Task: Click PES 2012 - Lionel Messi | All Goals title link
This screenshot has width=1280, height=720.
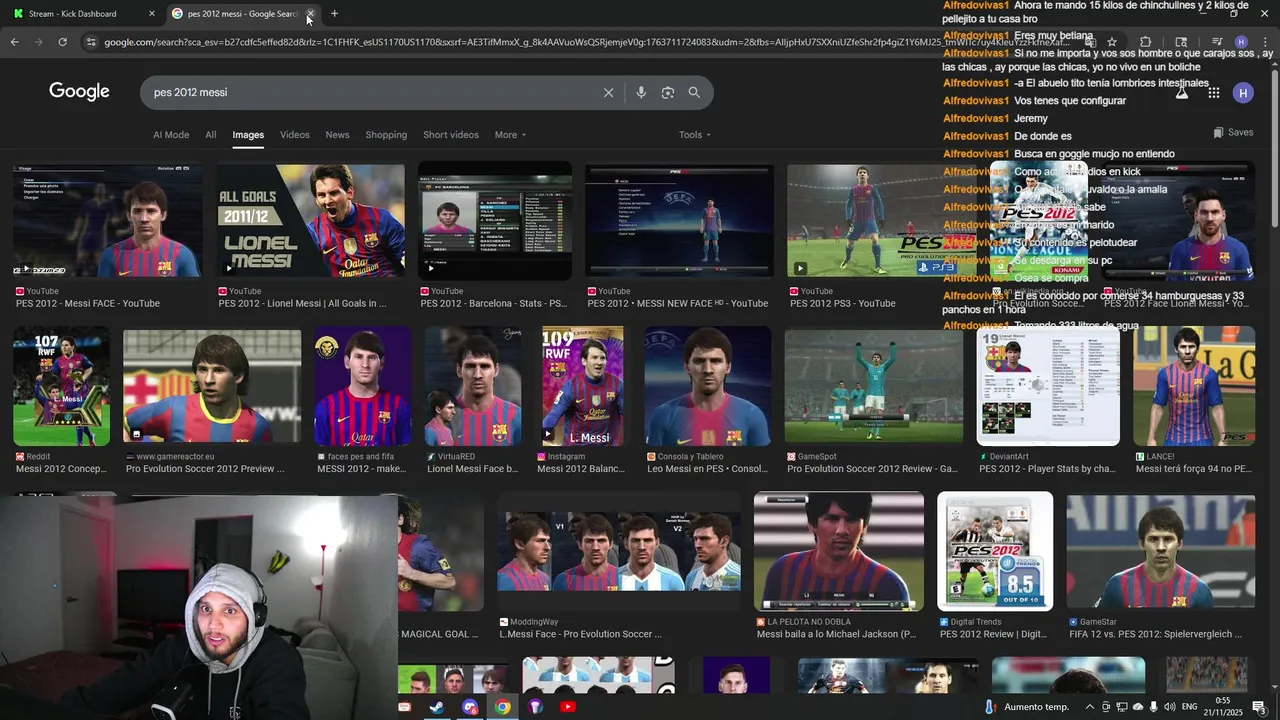Action: click(x=302, y=304)
